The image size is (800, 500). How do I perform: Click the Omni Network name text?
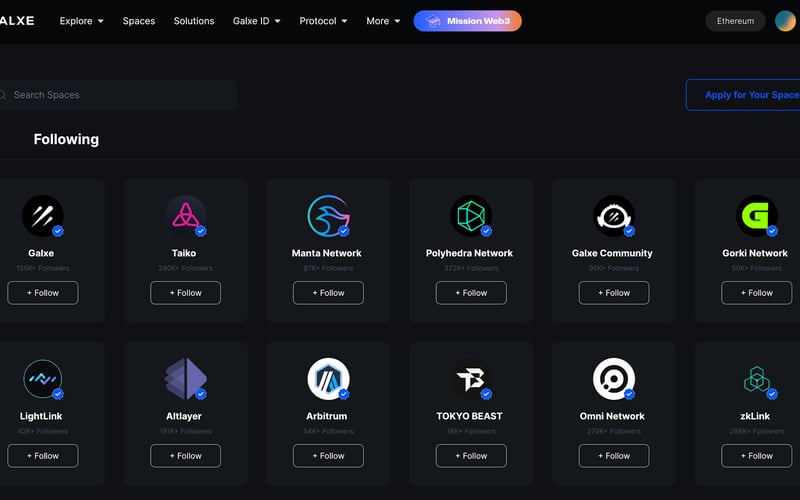coord(612,416)
